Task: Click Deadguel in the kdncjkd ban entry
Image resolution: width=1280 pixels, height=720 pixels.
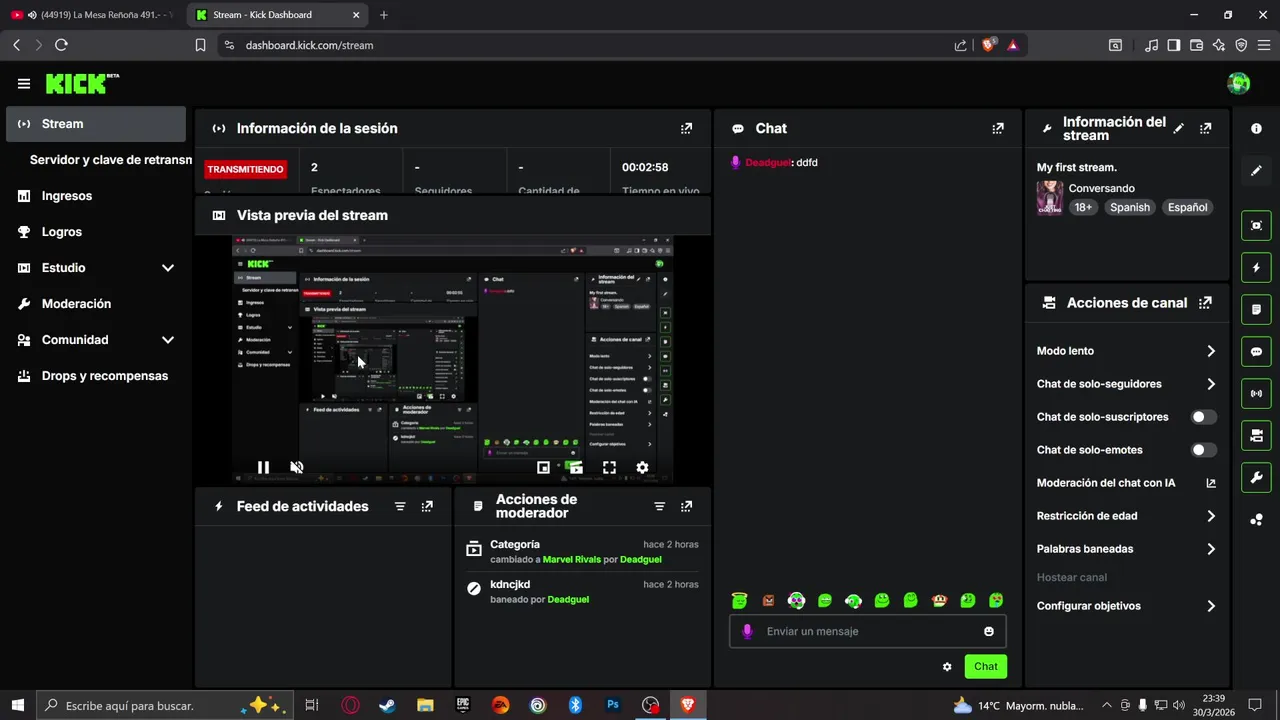Action: point(568,600)
